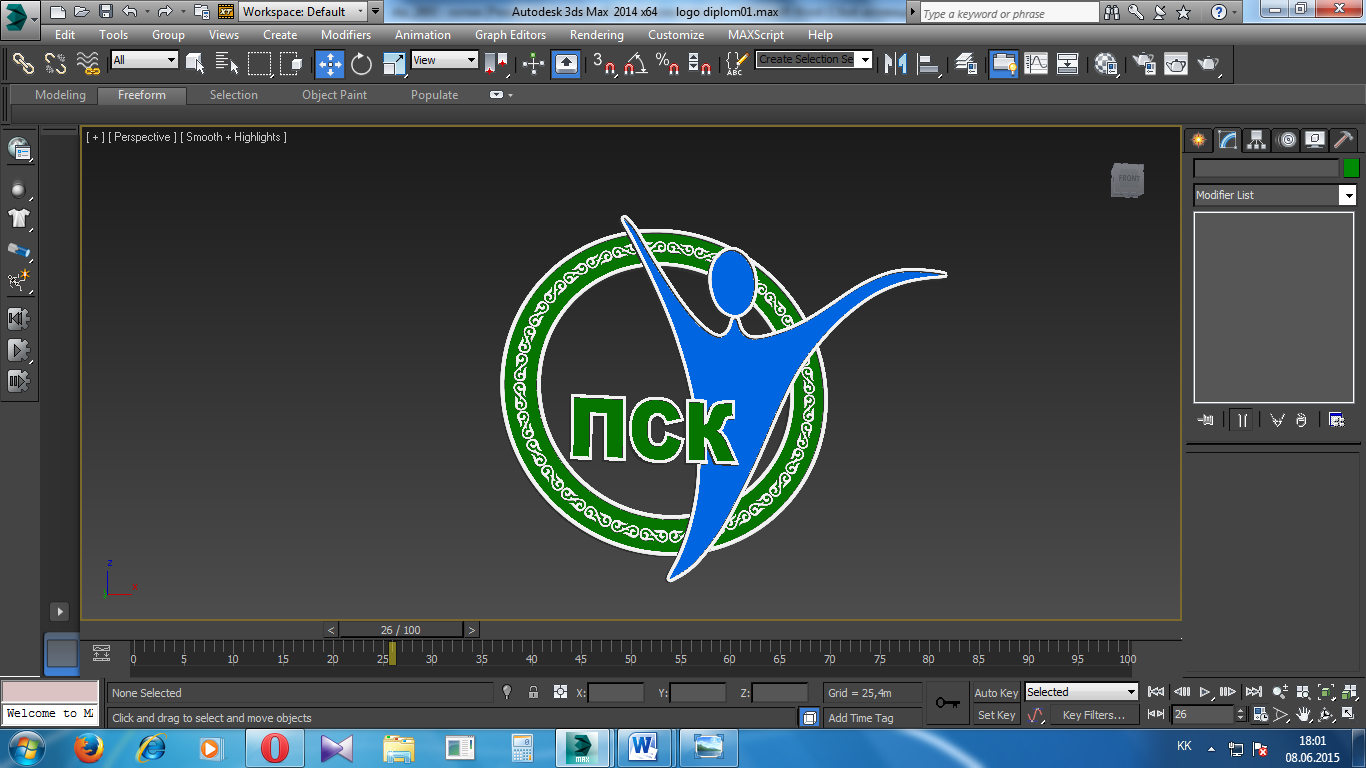
Task: Open the Rendering menu
Action: click(x=596, y=34)
